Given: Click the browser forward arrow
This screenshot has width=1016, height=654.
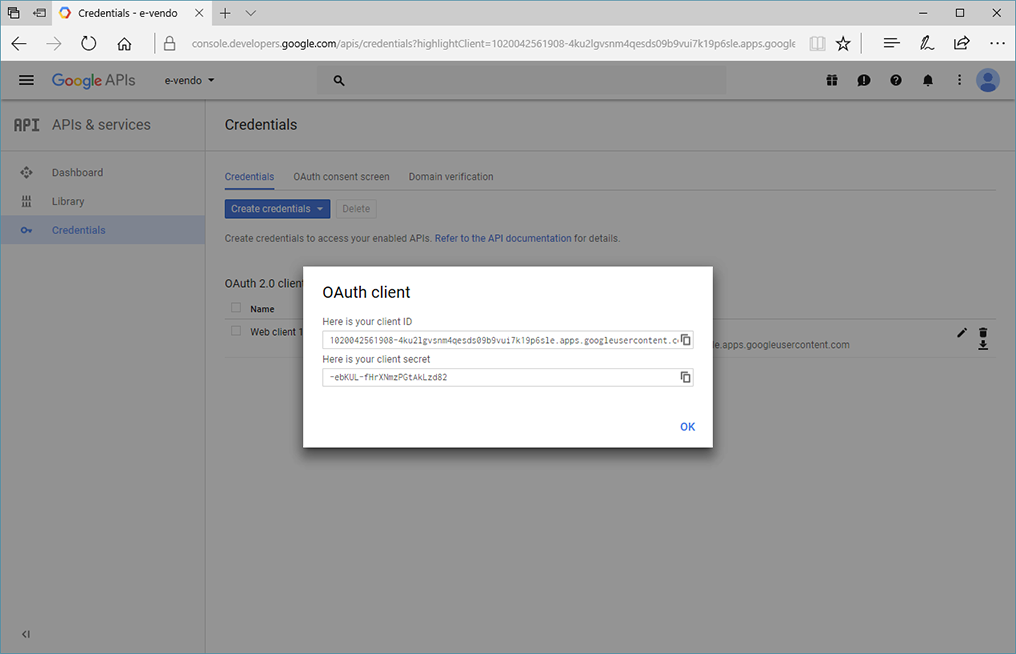Looking at the screenshot, I should click(x=54, y=43).
